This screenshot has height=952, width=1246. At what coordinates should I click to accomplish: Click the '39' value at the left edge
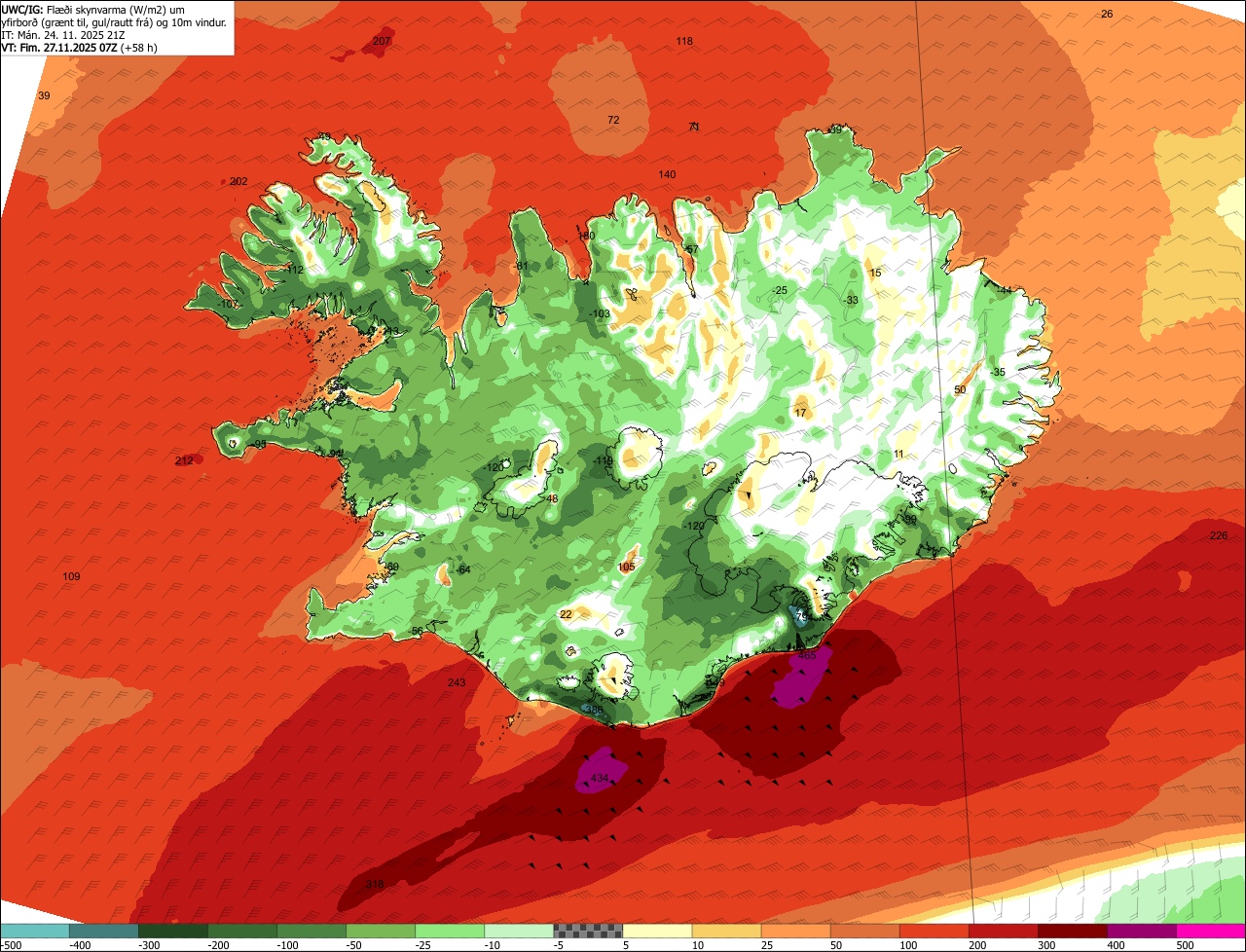44,95
